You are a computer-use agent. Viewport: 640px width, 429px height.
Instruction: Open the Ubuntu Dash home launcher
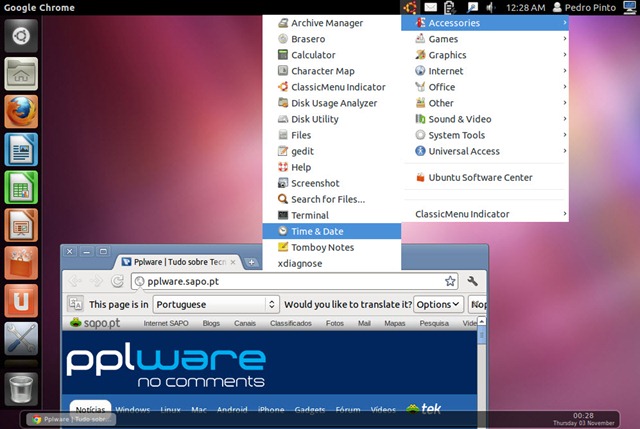[x=21, y=36]
